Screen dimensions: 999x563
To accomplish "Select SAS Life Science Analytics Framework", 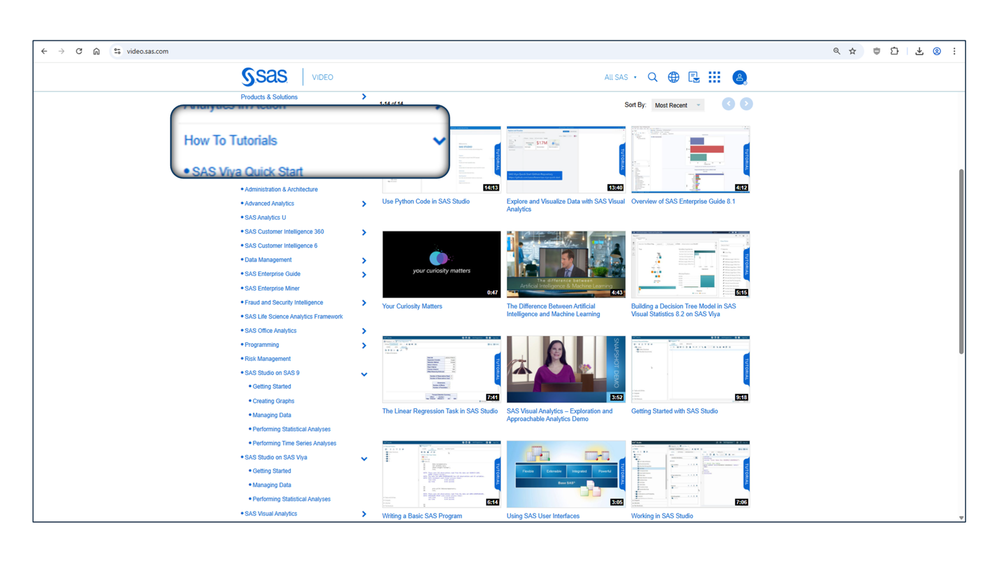I will tap(294, 316).
